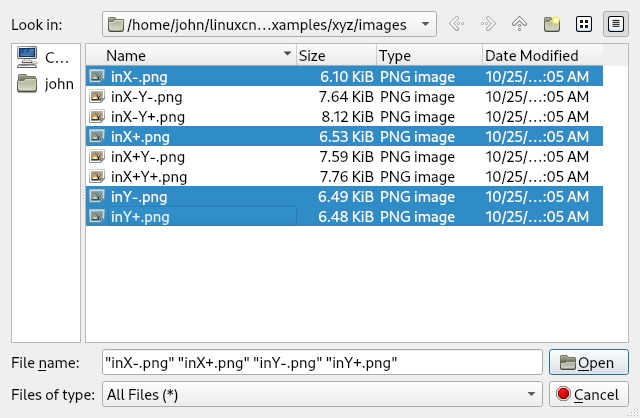Select the inY+.png file icon
Viewport: 640px width, 418px height.
[97, 216]
